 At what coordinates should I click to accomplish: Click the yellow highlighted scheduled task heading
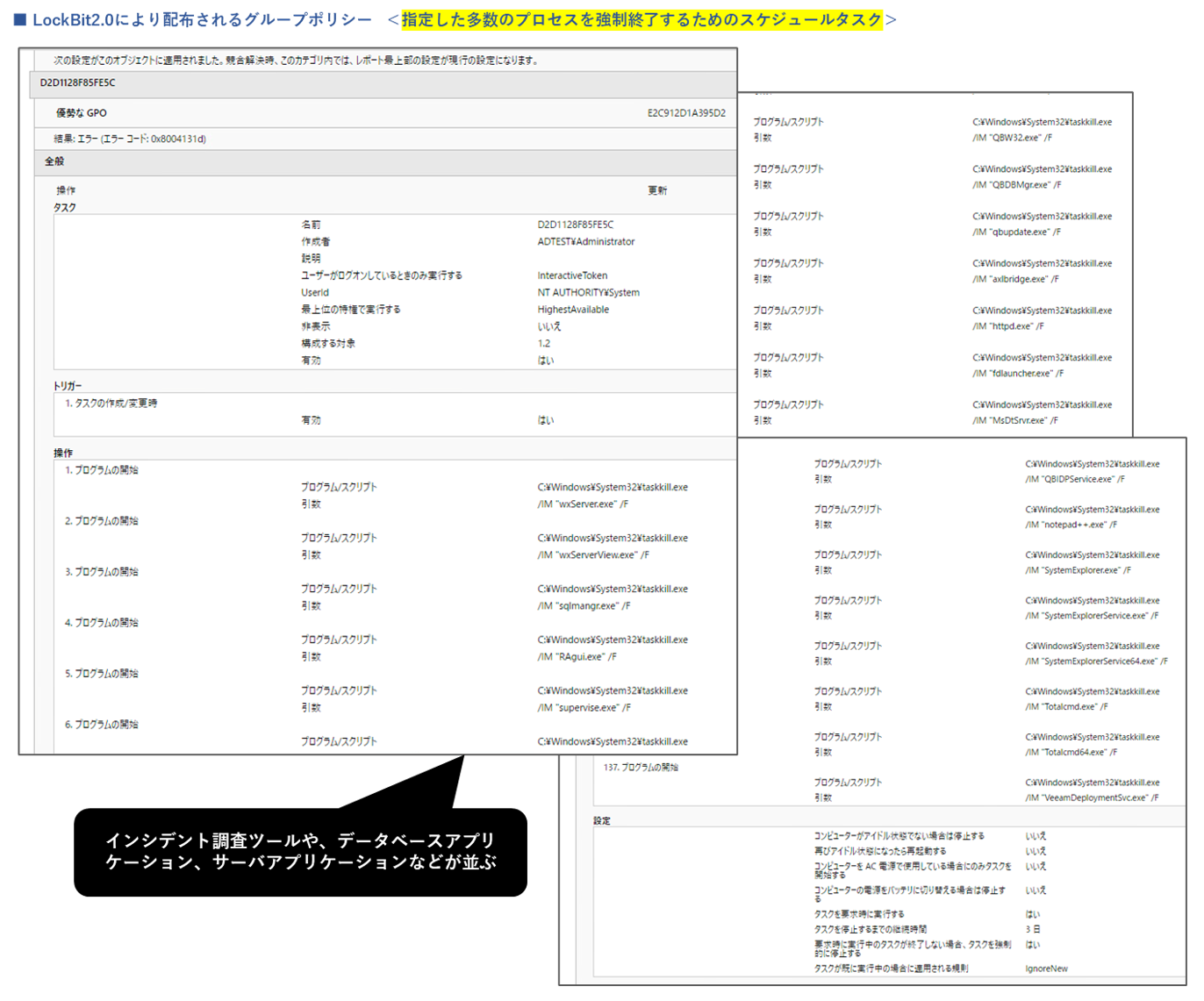[641, 19]
